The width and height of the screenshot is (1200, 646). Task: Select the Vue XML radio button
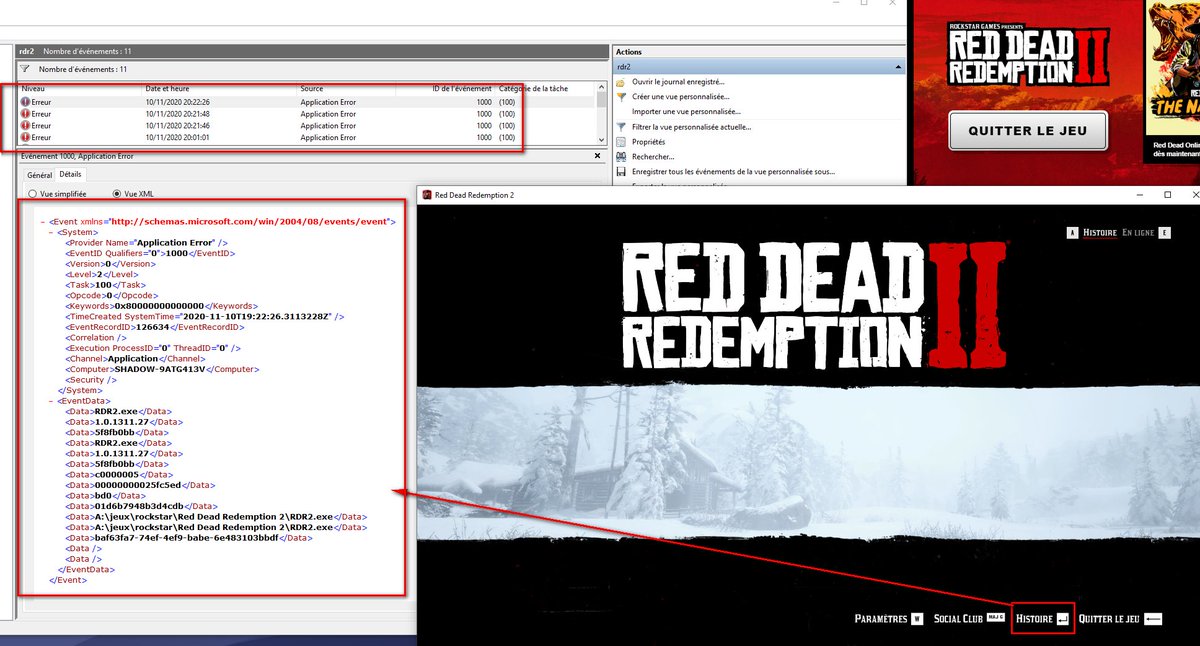(117, 193)
